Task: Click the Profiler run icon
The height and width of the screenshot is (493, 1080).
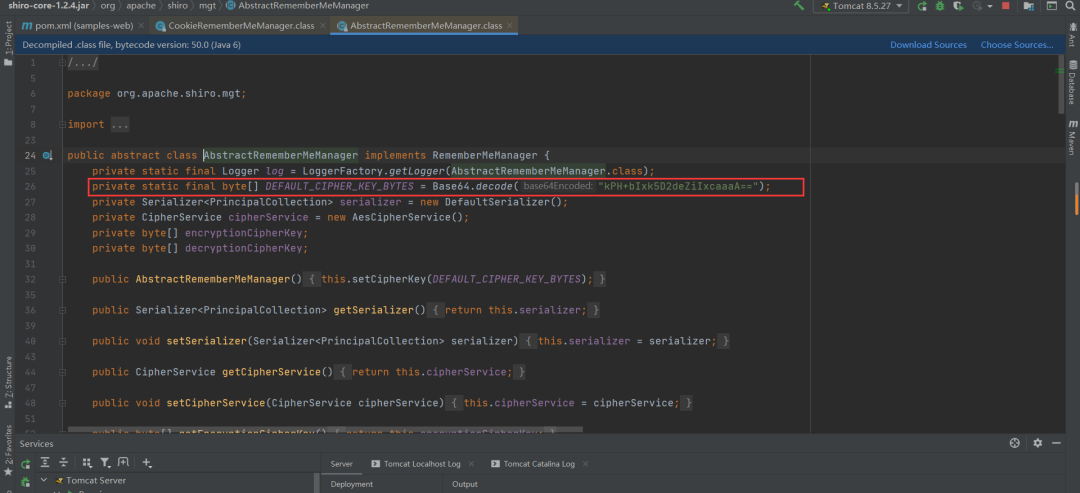Action: 977,6
